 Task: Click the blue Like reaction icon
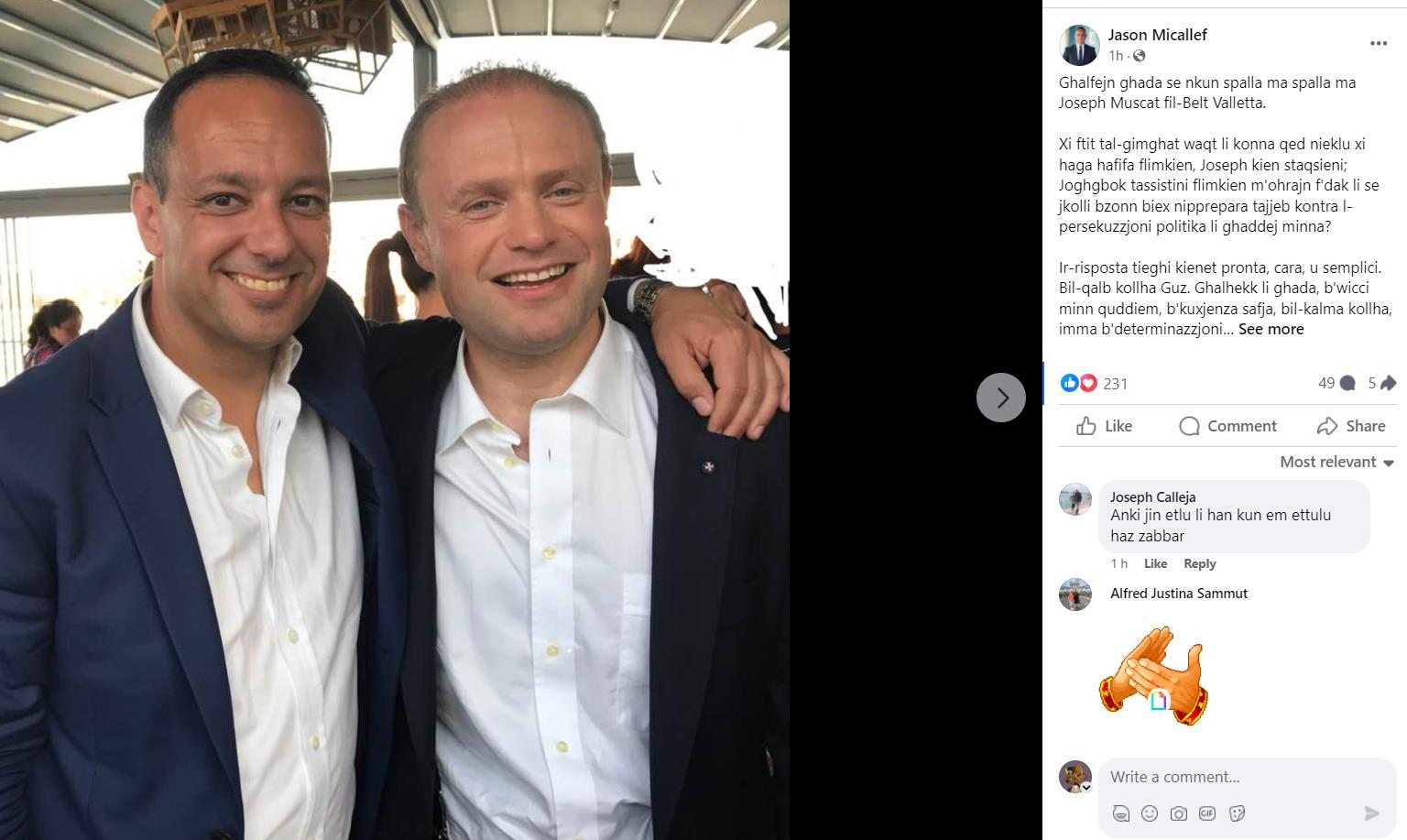pyautogui.click(x=1068, y=383)
